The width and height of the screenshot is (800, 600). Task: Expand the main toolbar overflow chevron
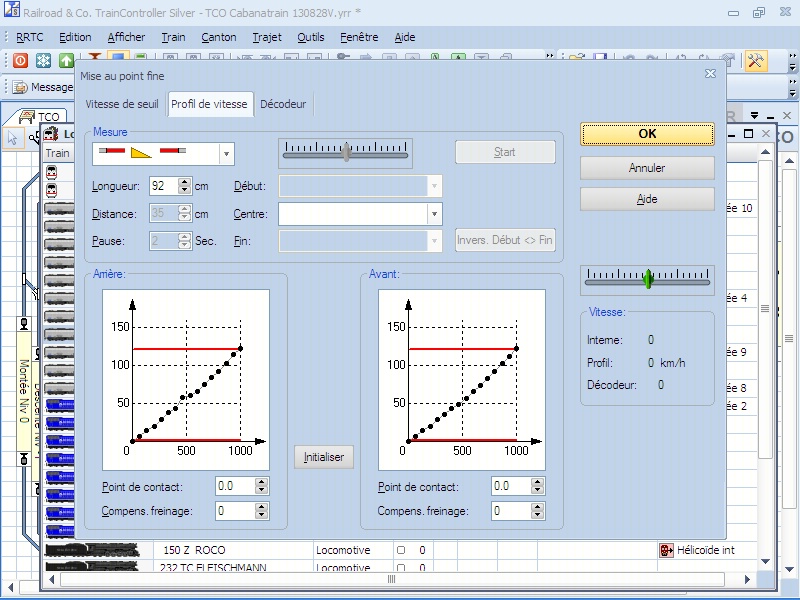(x=549, y=55)
